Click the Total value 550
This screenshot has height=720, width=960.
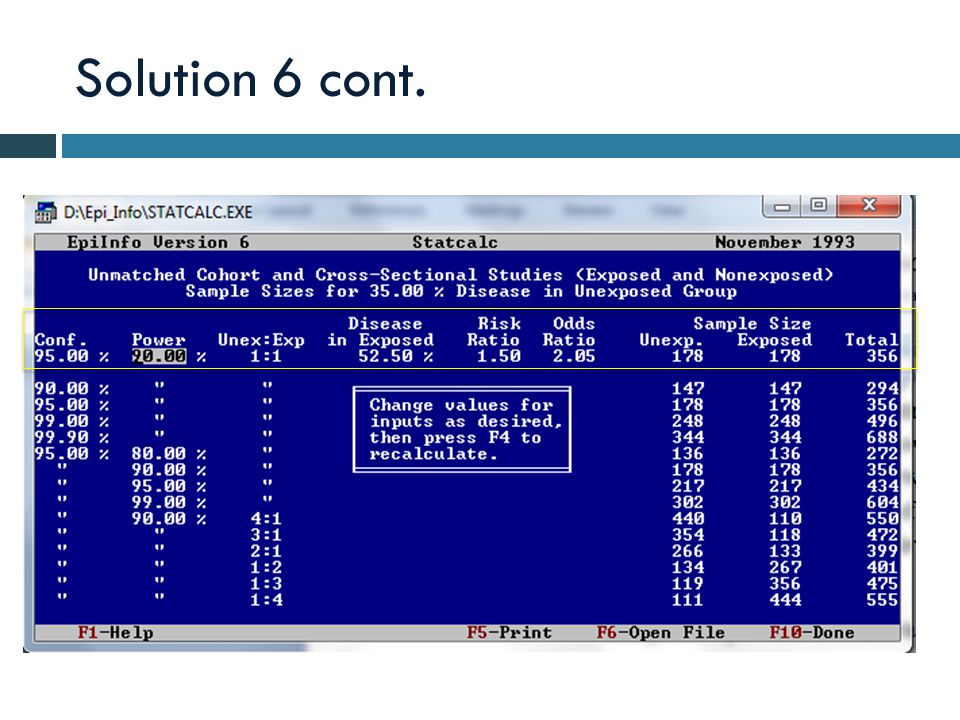tap(882, 519)
